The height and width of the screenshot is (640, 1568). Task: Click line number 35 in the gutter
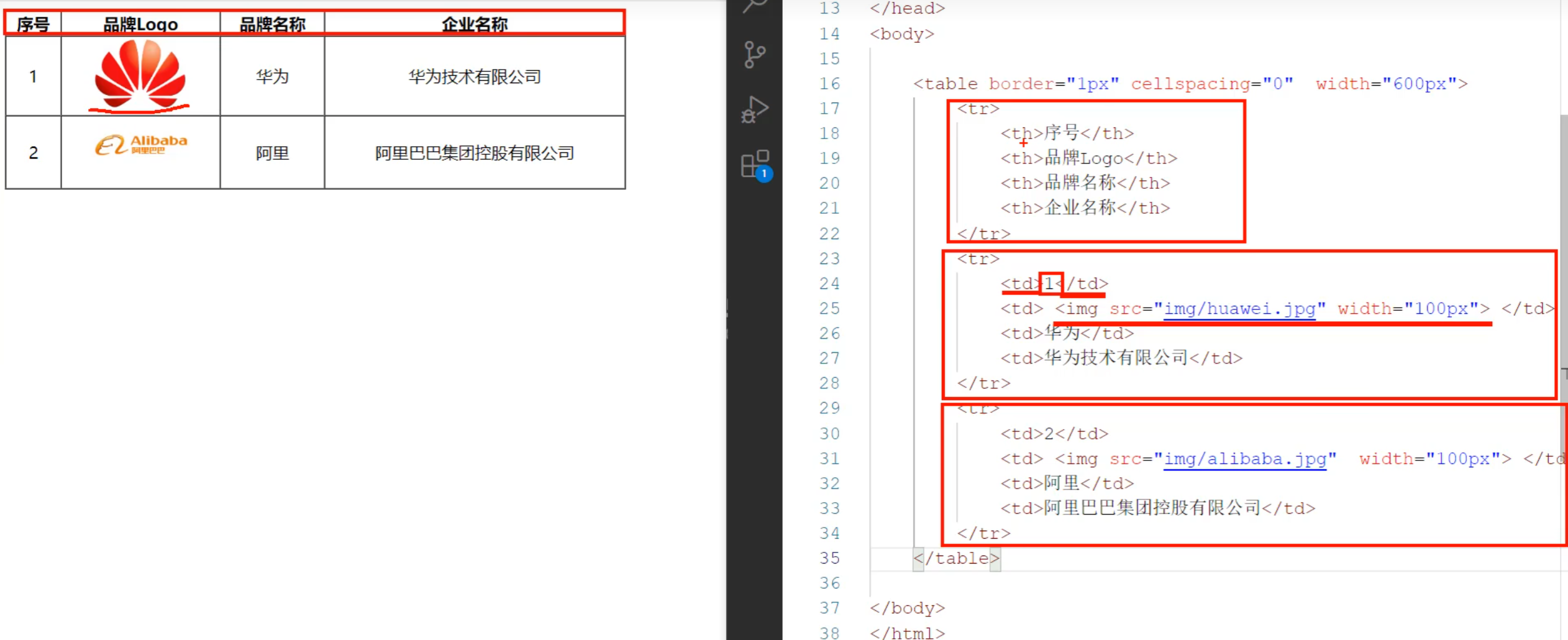(x=829, y=559)
